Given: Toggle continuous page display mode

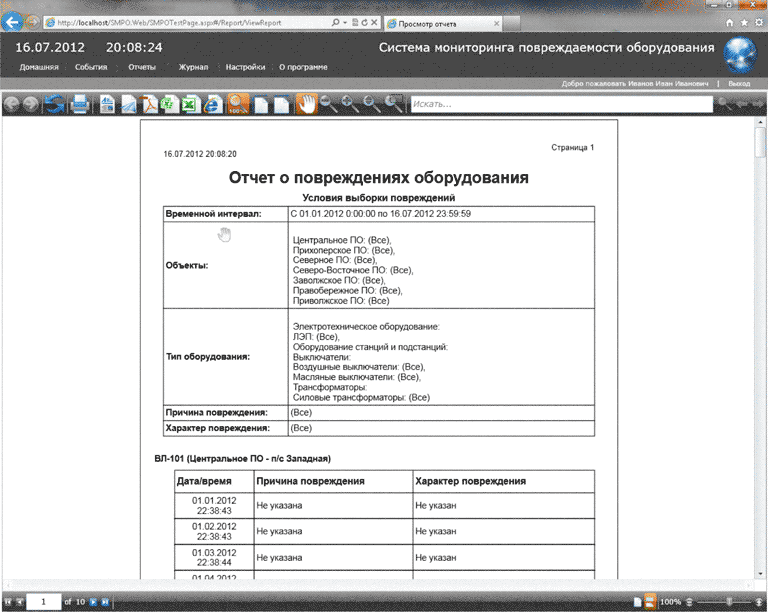Looking at the screenshot, I should pos(650,602).
